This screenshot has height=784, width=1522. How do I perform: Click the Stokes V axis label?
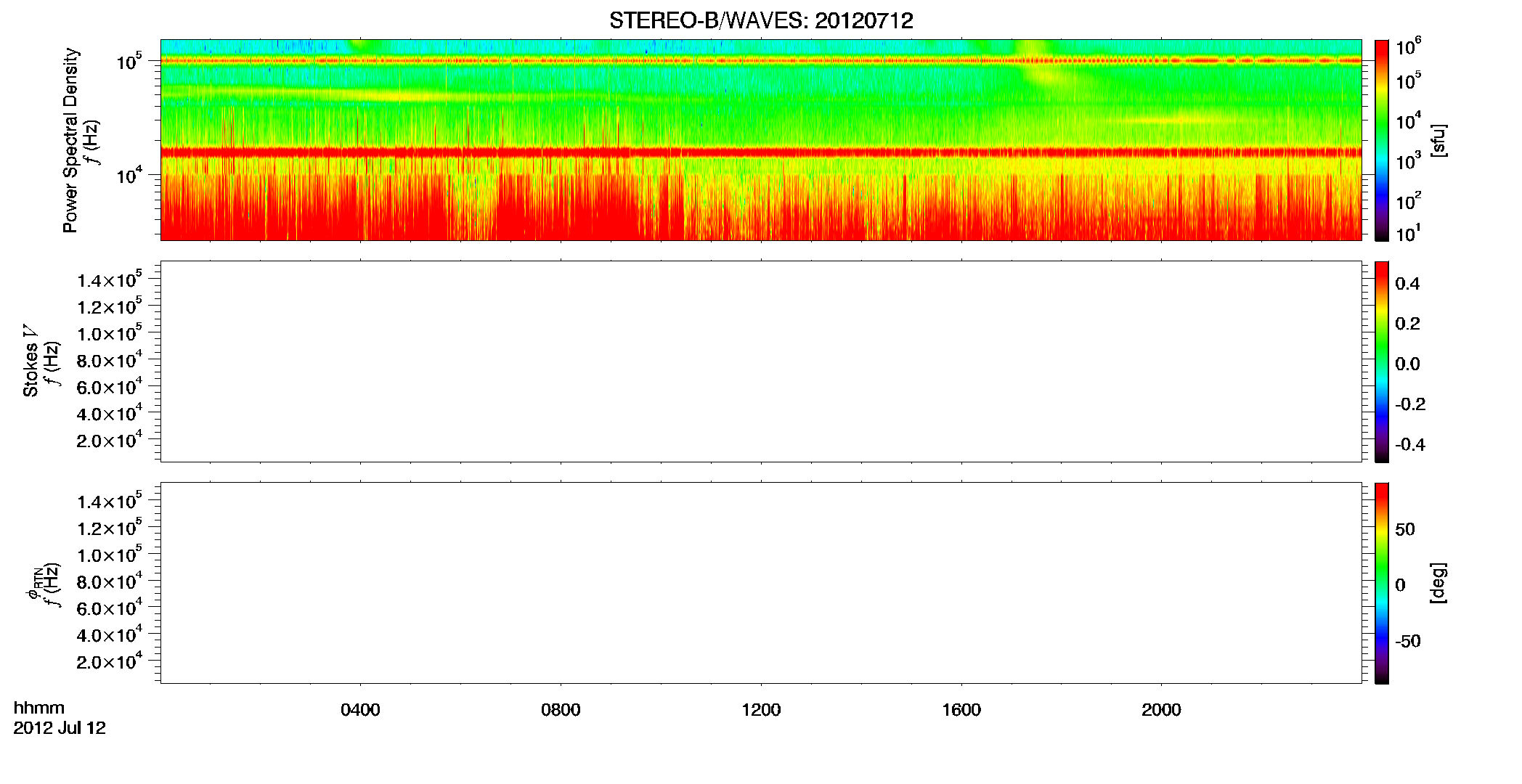(30, 362)
